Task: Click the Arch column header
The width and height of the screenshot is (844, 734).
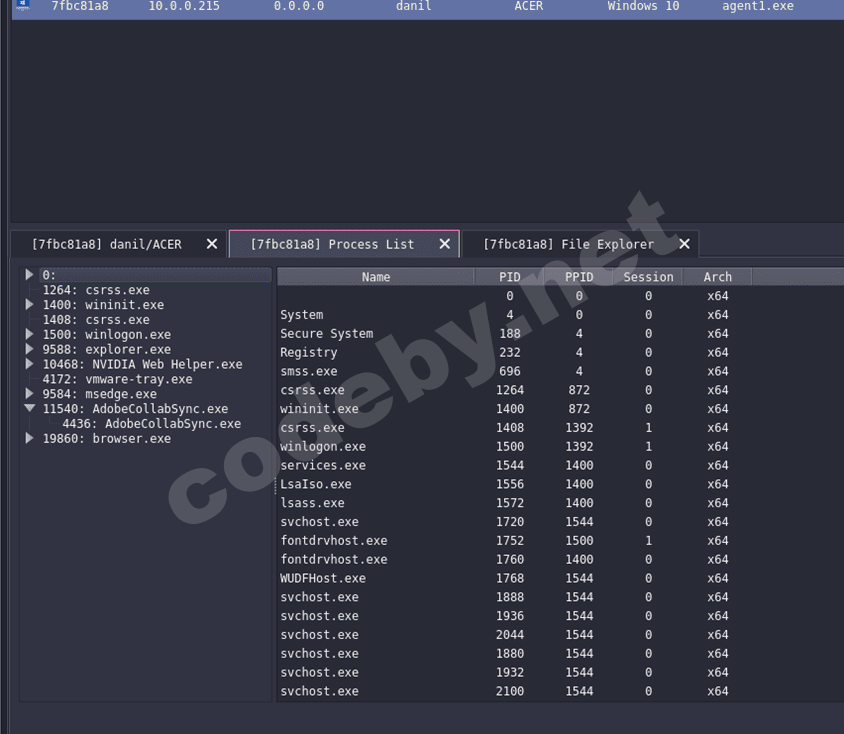Action: 717,277
